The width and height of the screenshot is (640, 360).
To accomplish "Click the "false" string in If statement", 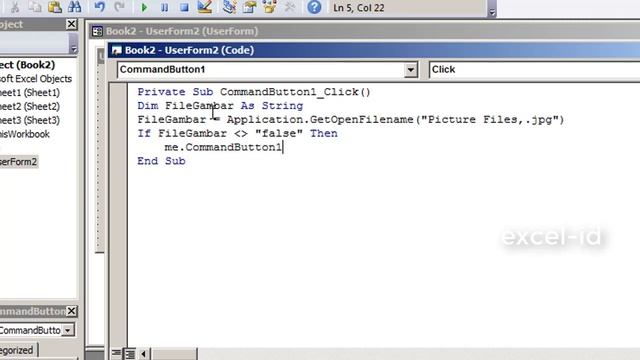I will tap(279, 133).
